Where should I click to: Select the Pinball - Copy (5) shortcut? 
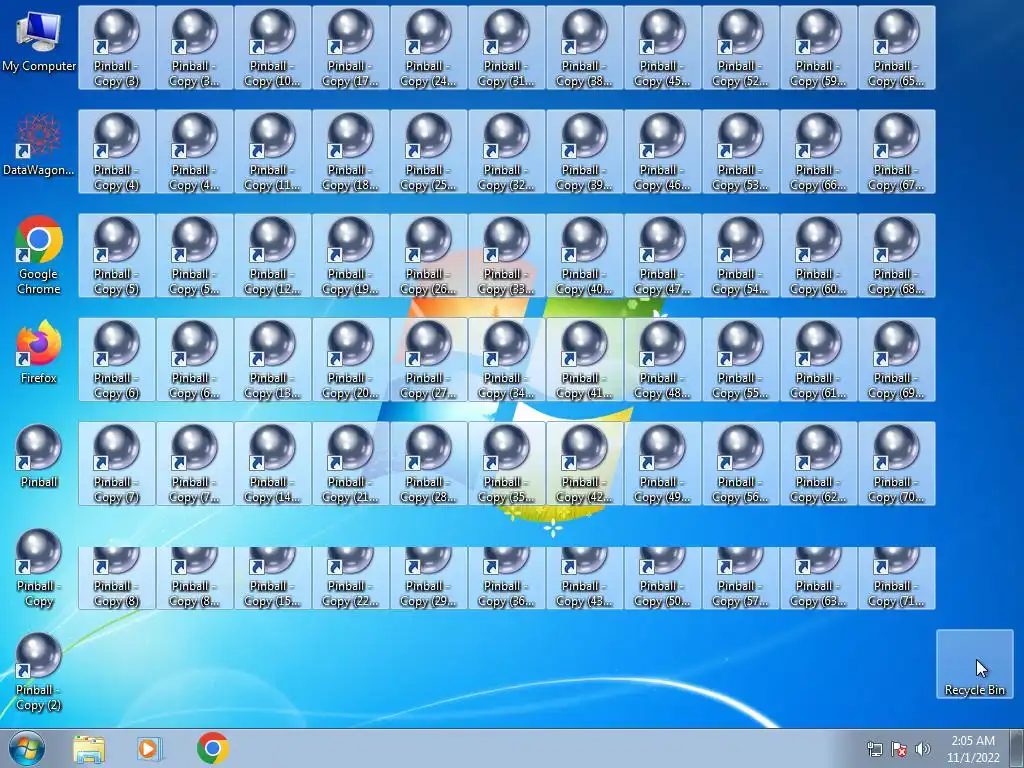[x=117, y=255]
